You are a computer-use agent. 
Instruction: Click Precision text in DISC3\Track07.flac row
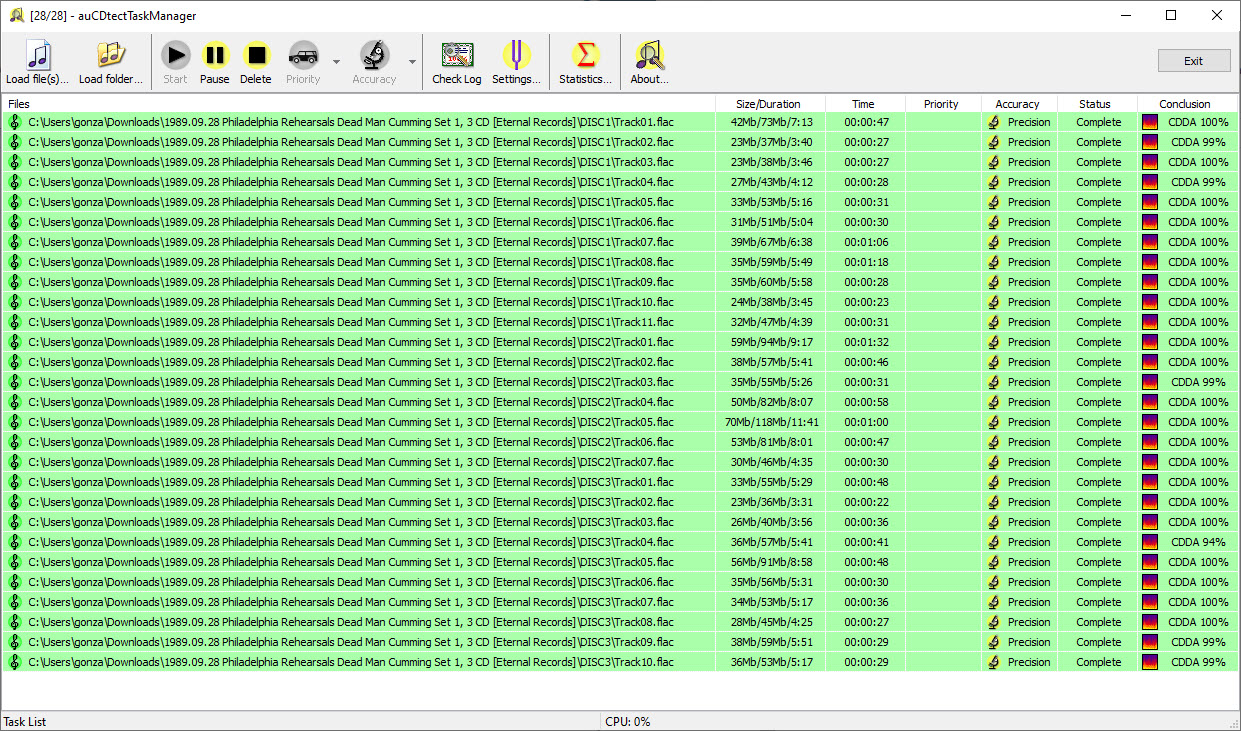pyautogui.click(x=1029, y=602)
